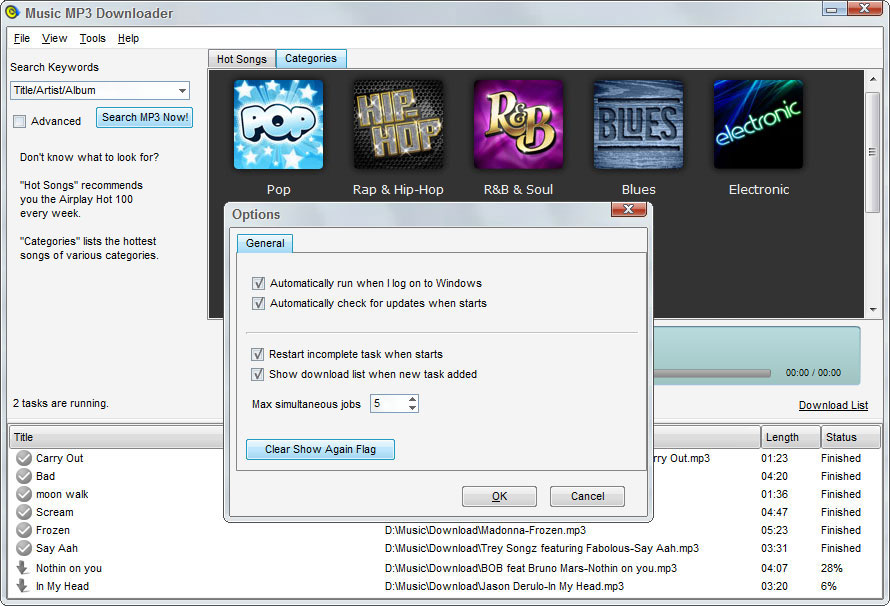890x606 pixels.
Task: Click the 2 tasks are running status text
Action: pyautogui.click(x=61, y=403)
